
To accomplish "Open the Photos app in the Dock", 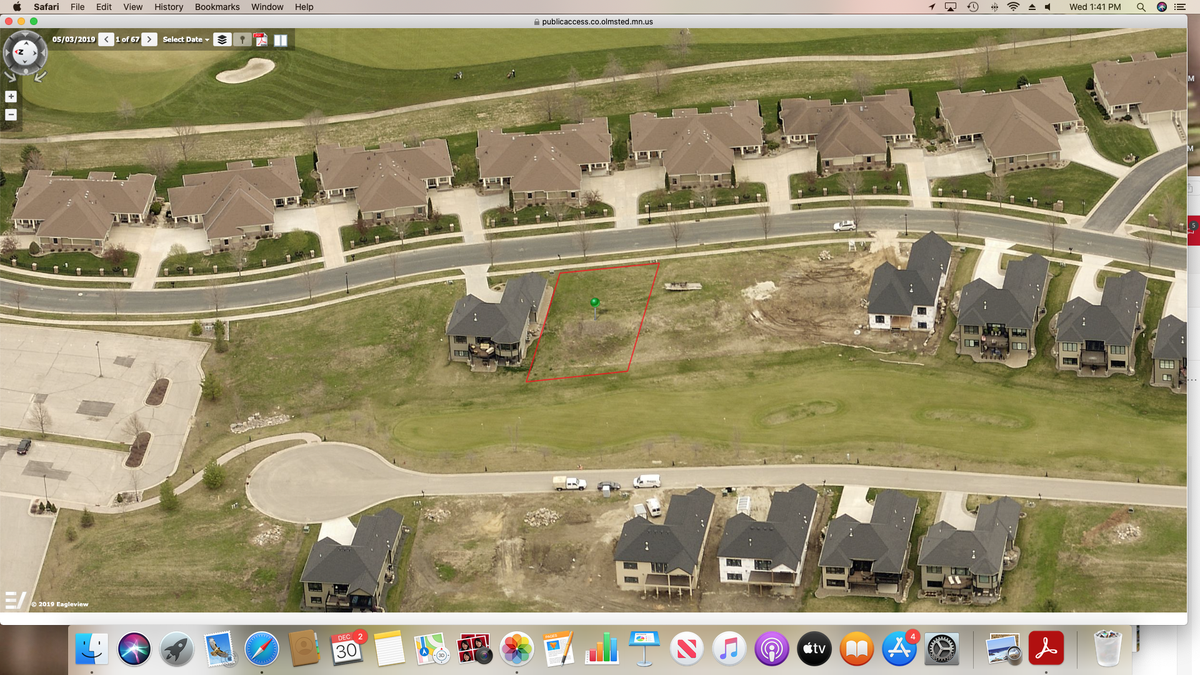I will 516,649.
